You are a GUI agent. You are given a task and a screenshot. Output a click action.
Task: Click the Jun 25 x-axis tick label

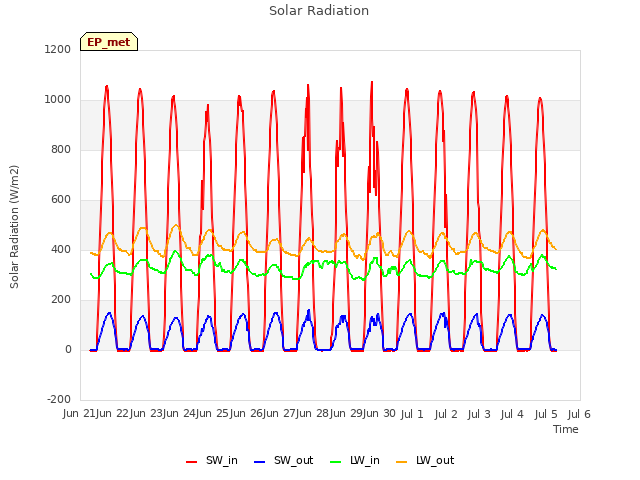click(213, 414)
